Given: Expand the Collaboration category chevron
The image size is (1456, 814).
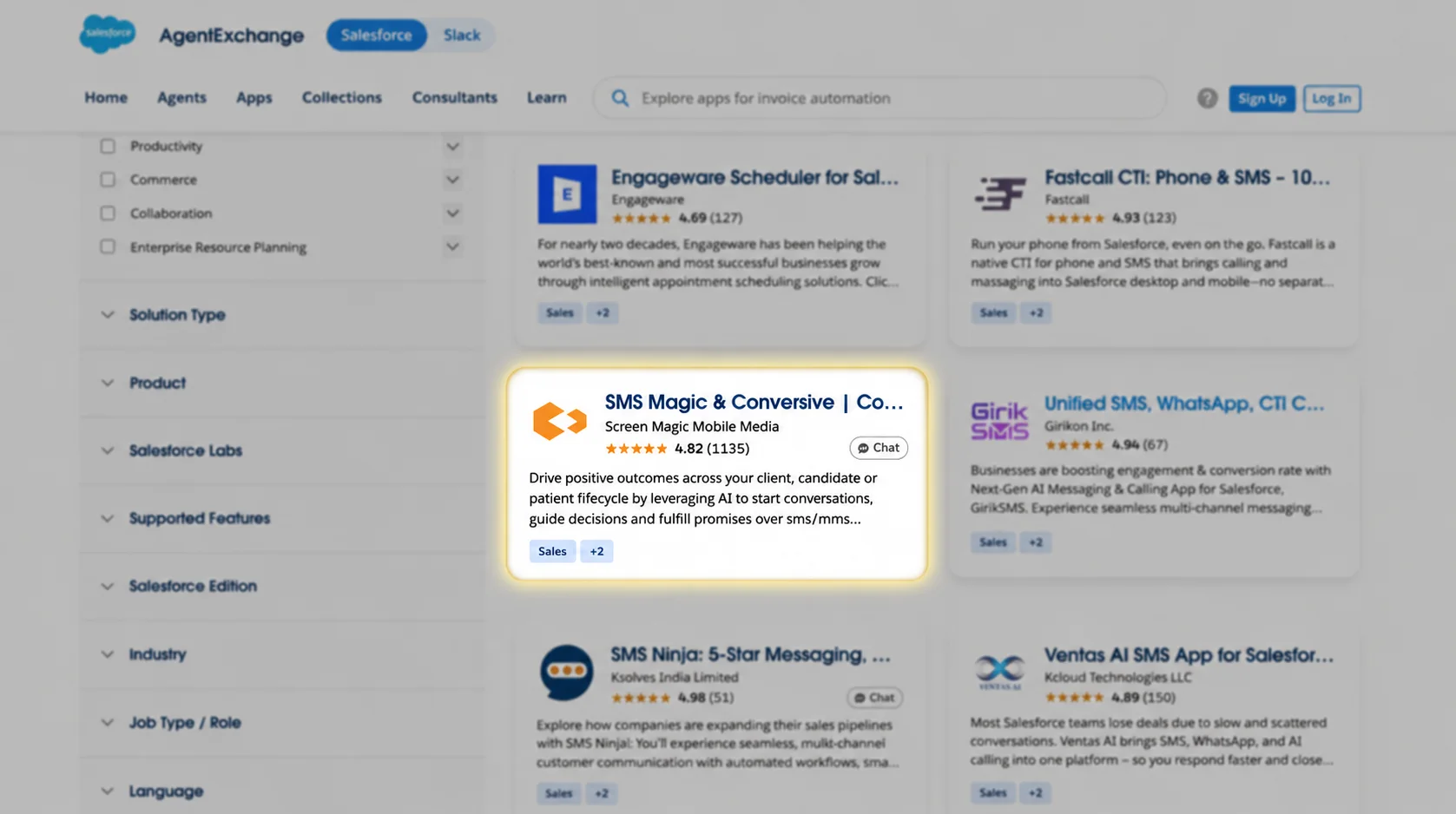Looking at the screenshot, I should pyautogui.click(x=452, y=213).
